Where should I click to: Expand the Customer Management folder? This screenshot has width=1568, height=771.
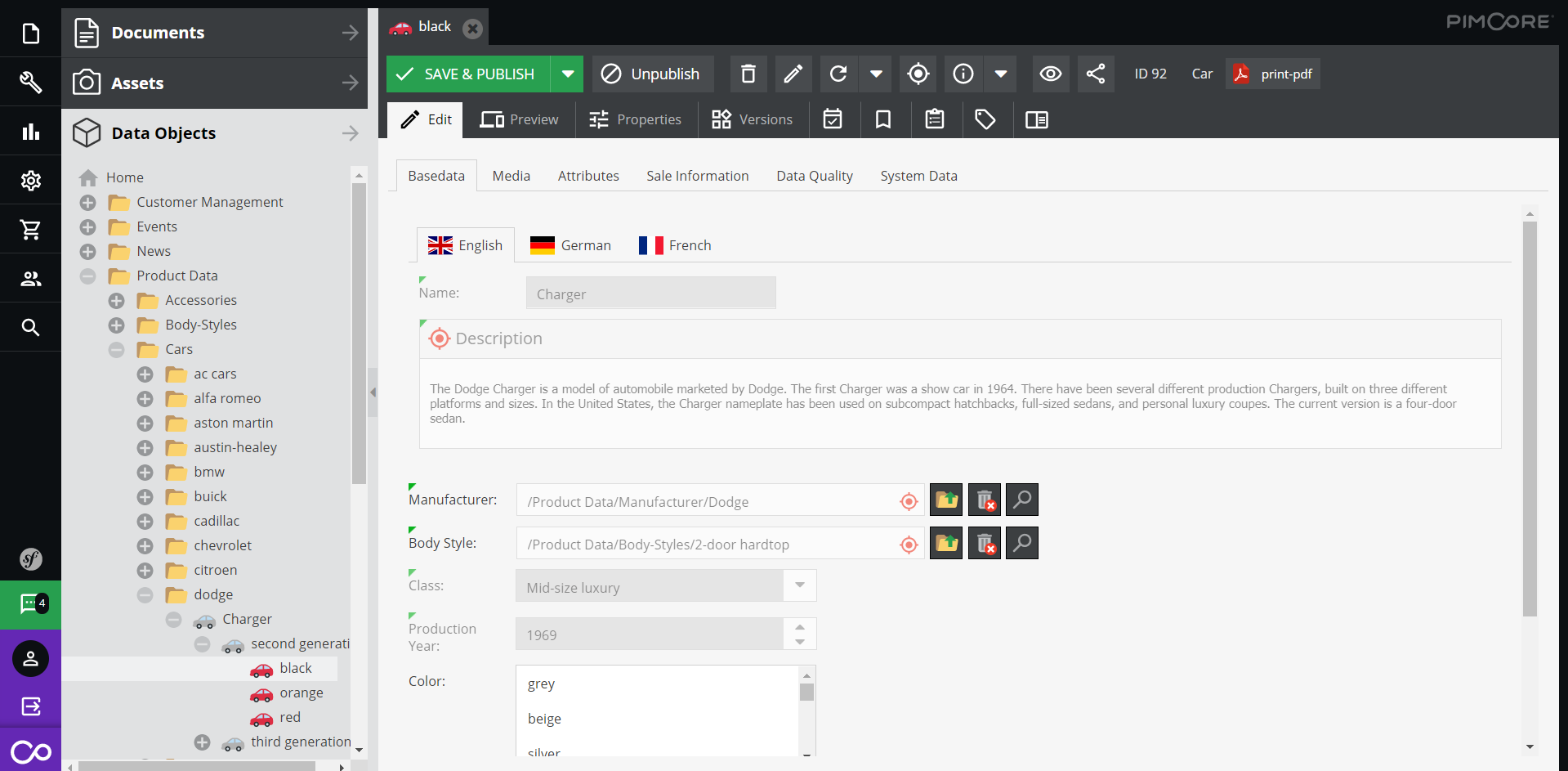tap(88, 202)
